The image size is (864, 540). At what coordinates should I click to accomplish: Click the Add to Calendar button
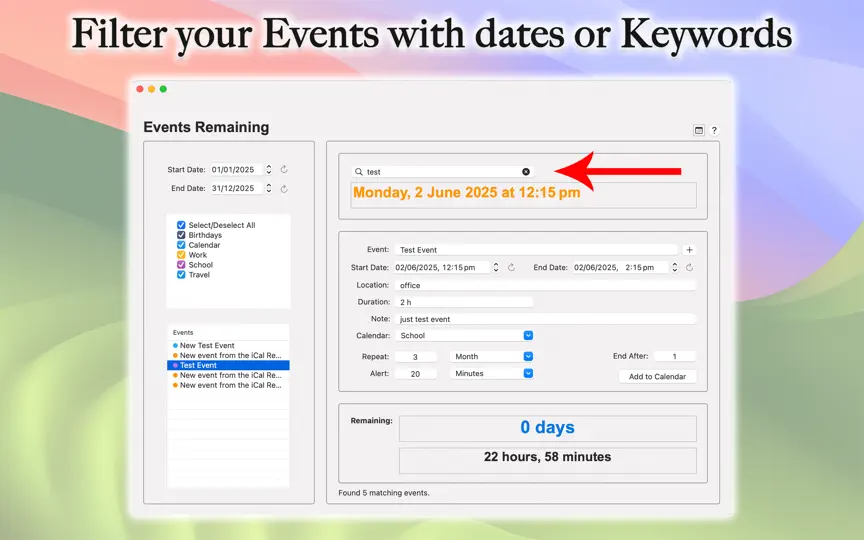tap(657, 377)
